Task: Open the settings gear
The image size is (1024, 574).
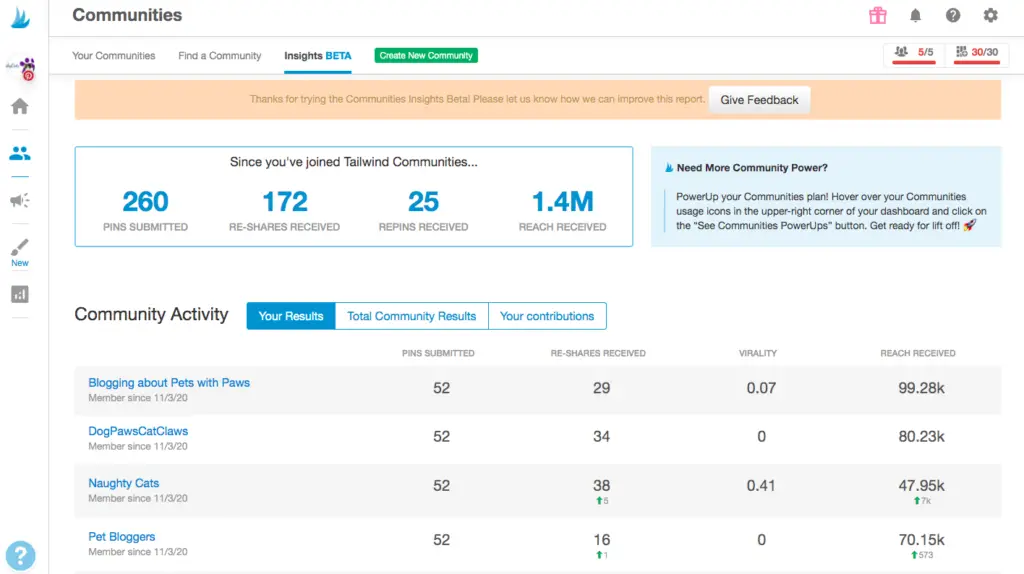Action: click(x=991, y=15)
